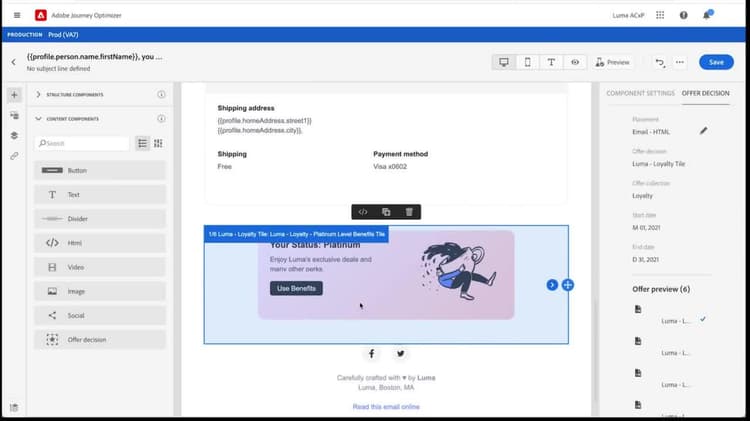Open the add components plus icon
This screenshot has height=421, width=750.
coord(14,95)
